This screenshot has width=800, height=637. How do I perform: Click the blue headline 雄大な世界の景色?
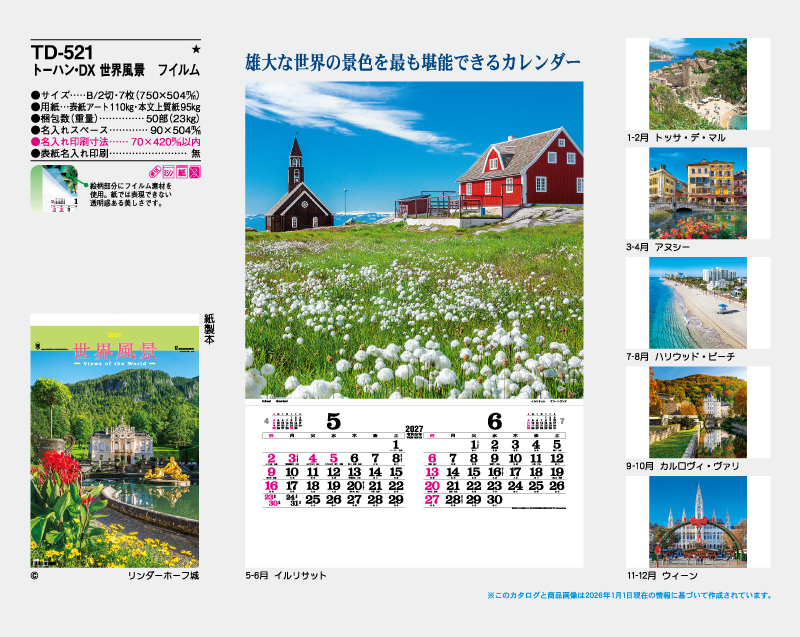(x=413, y=62)
